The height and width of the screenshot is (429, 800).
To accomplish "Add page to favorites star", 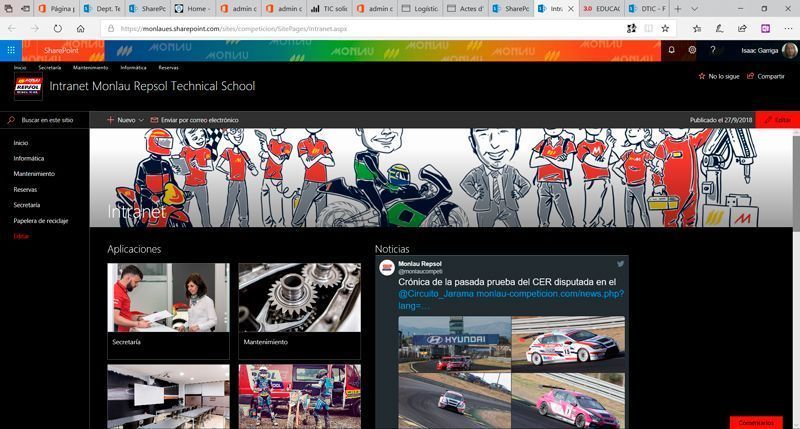I will pos(665,29).
